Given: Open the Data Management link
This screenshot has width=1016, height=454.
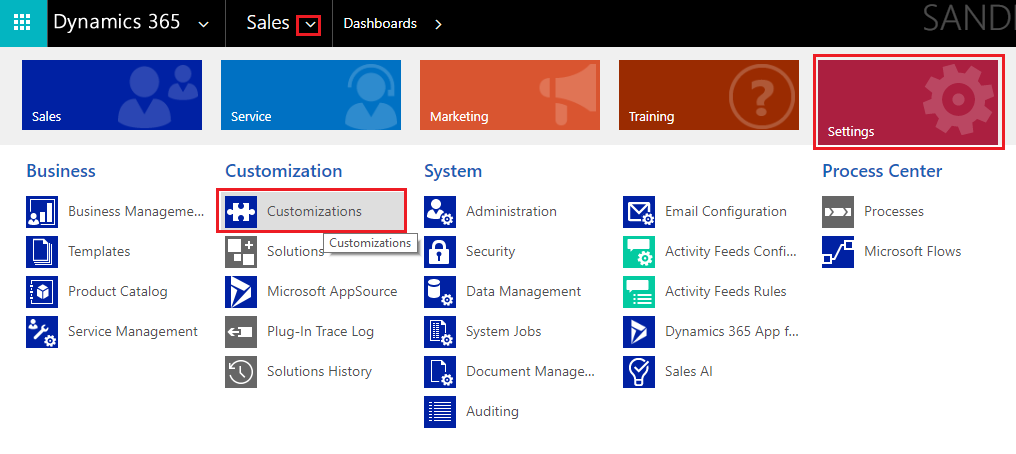Looking at the screenshot, I should point(524,292).
